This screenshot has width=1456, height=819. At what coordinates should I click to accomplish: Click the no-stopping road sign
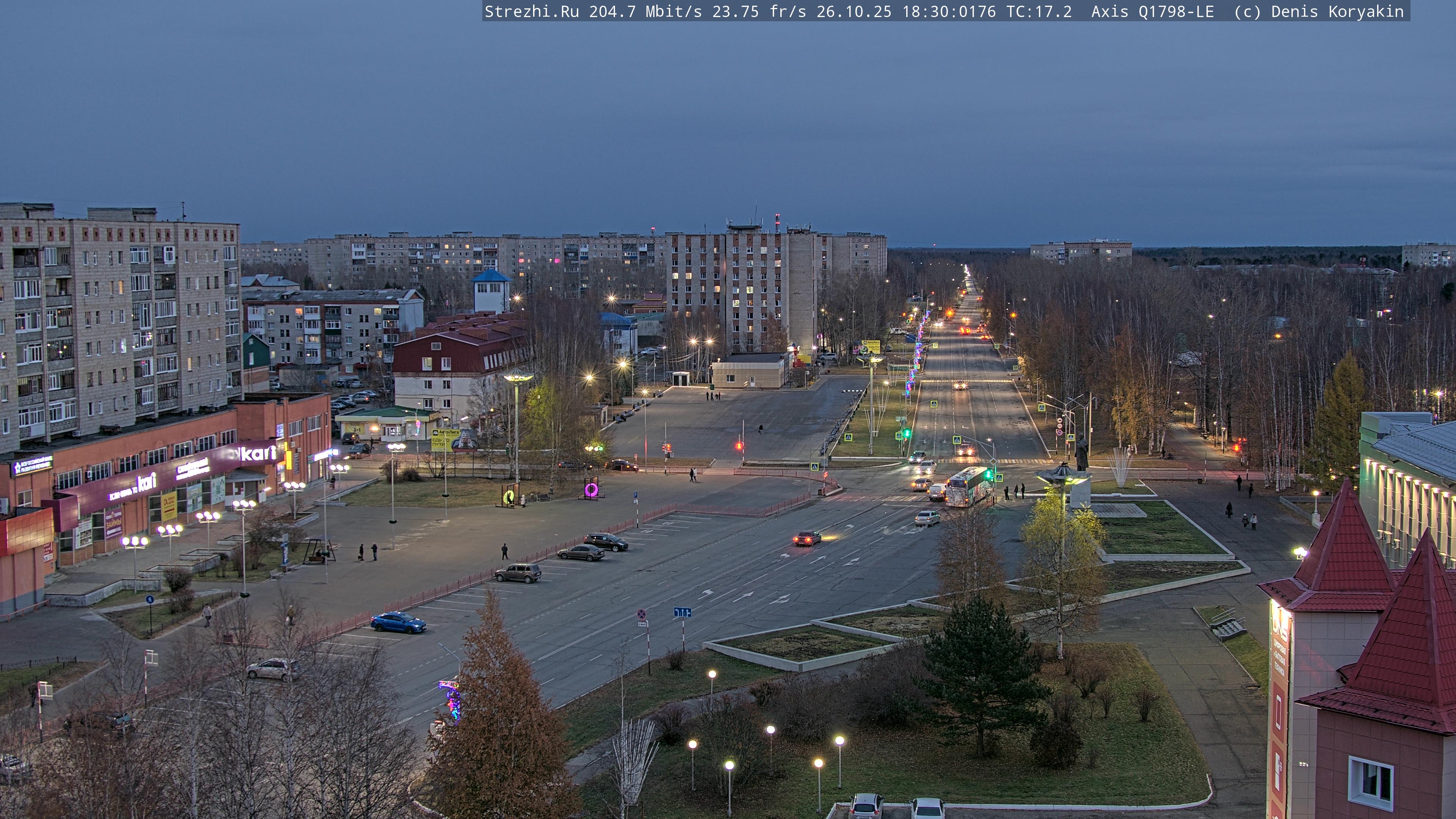coord(642,614)
